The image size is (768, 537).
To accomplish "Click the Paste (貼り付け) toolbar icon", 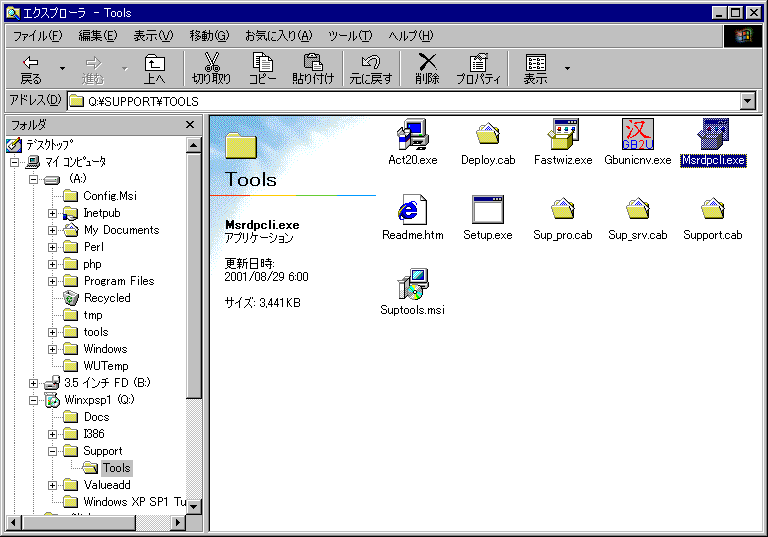I will (x=313, y=62).
